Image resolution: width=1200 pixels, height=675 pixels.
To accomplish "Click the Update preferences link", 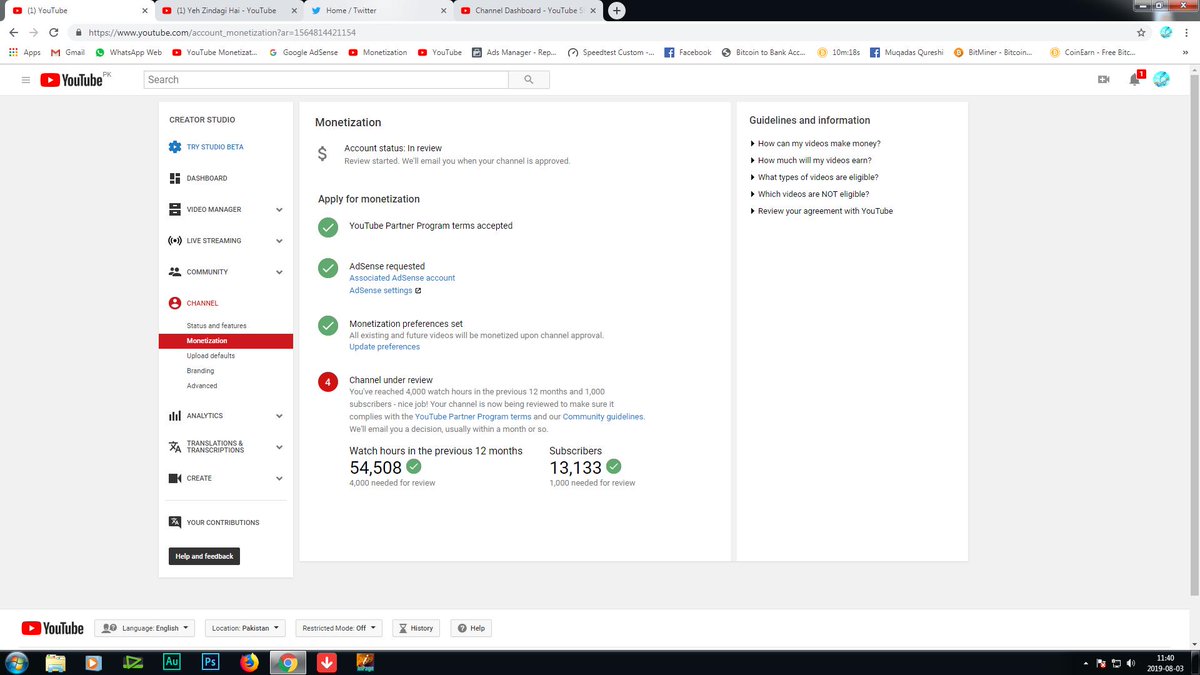I will pos(385,347).
